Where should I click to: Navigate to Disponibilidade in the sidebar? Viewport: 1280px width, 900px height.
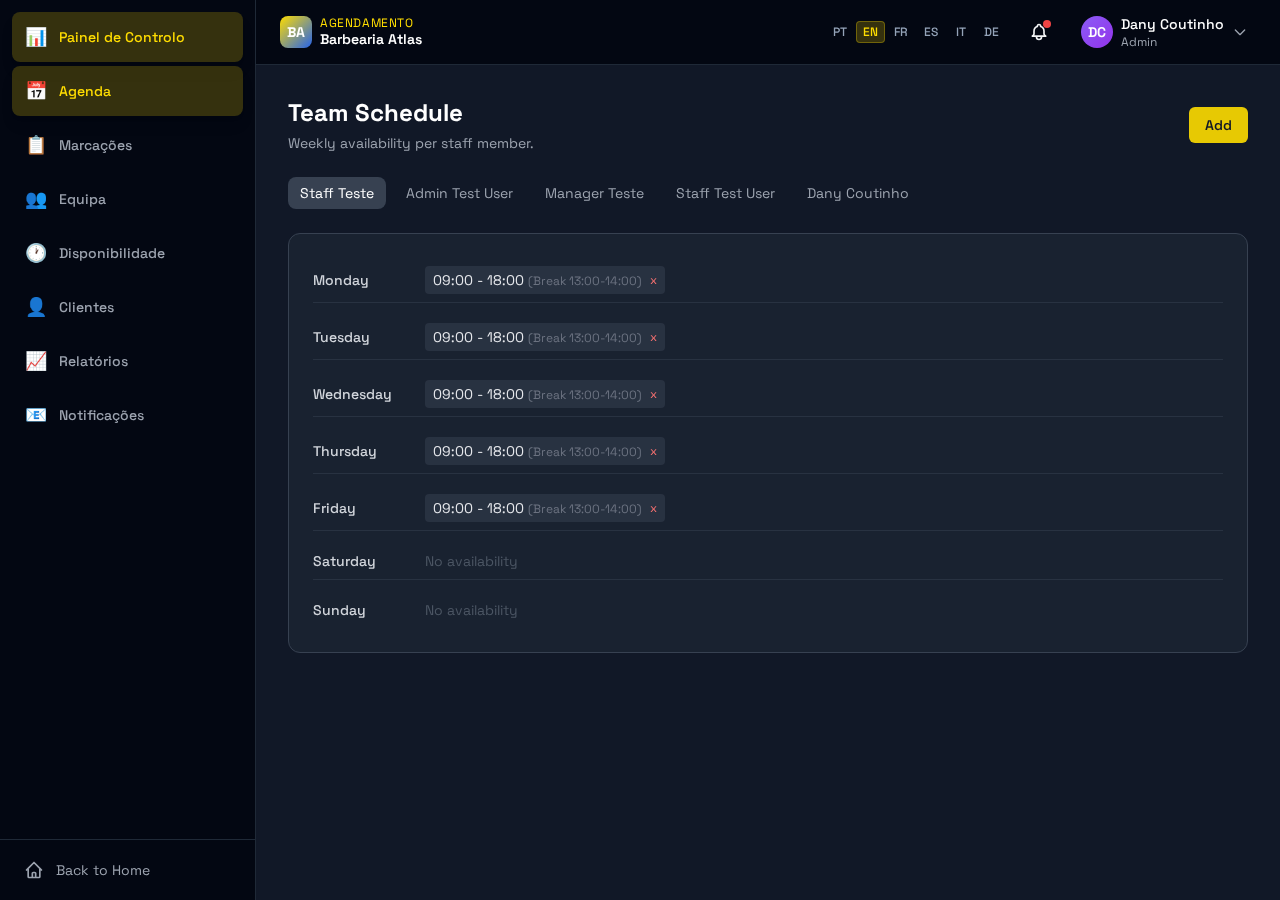click(x=127, y=253)
